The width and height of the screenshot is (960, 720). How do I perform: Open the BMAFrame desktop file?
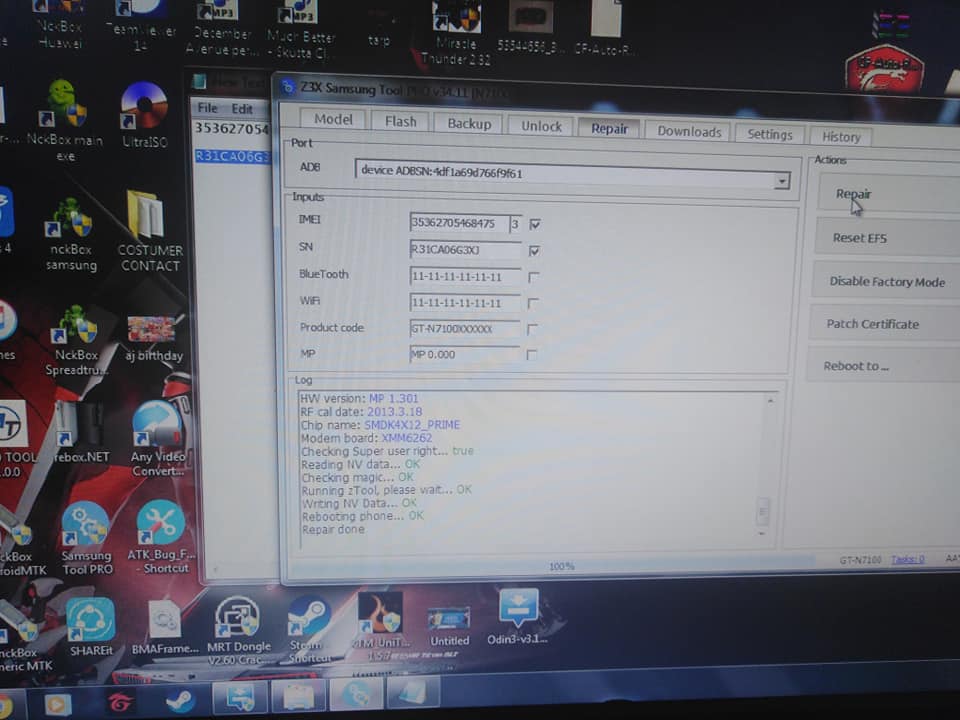click(165, 626)
